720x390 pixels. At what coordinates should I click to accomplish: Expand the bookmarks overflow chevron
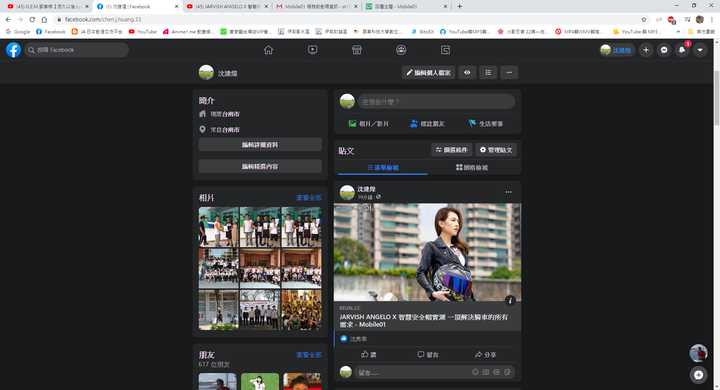[x=678, y=32]
